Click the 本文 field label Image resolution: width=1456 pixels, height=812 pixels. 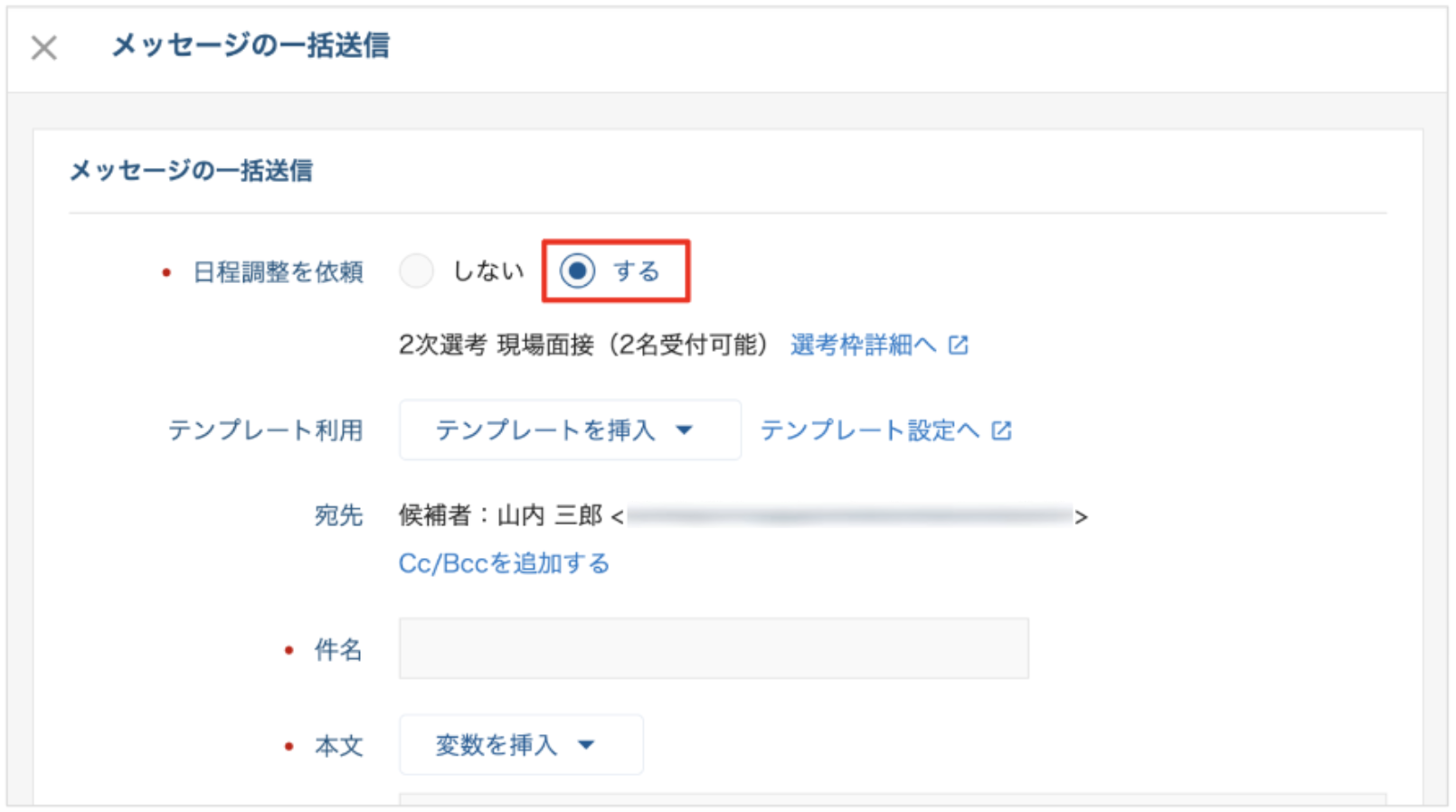click(338, 746)
